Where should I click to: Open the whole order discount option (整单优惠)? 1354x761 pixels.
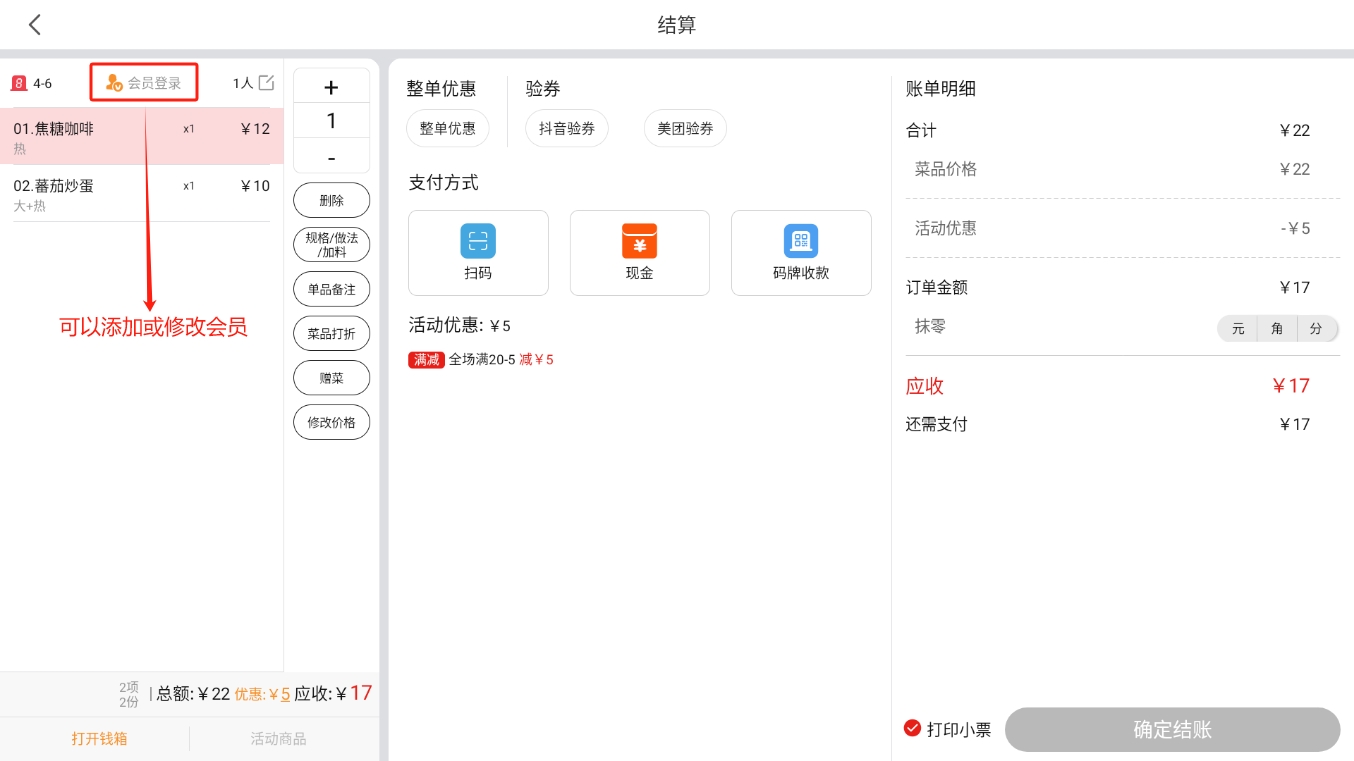(447, 129)
